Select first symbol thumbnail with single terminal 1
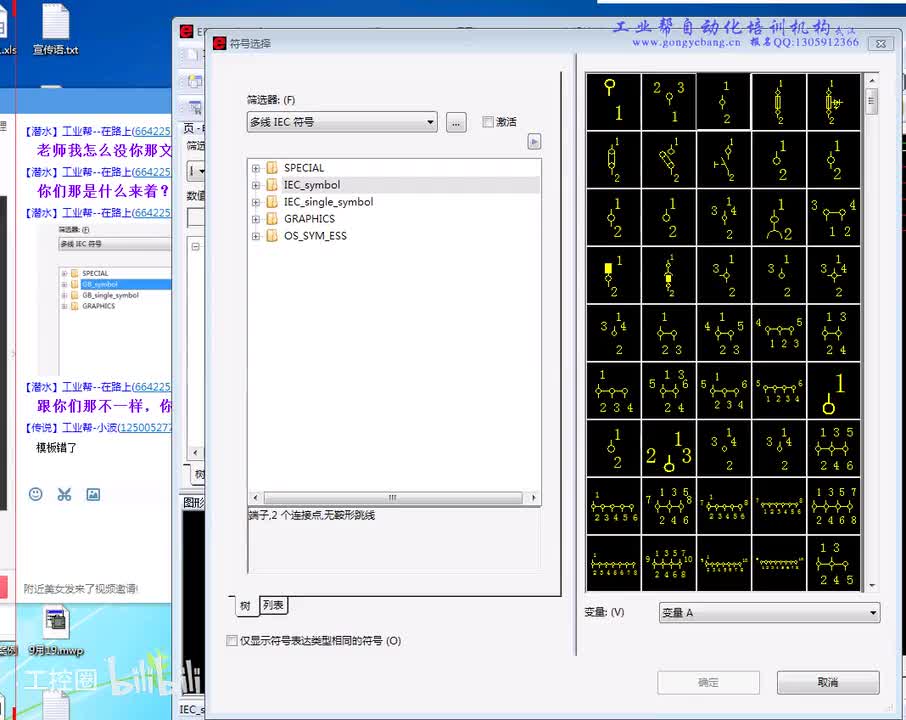This screenshot has width=906, height=720. click(x=614, y=101)
